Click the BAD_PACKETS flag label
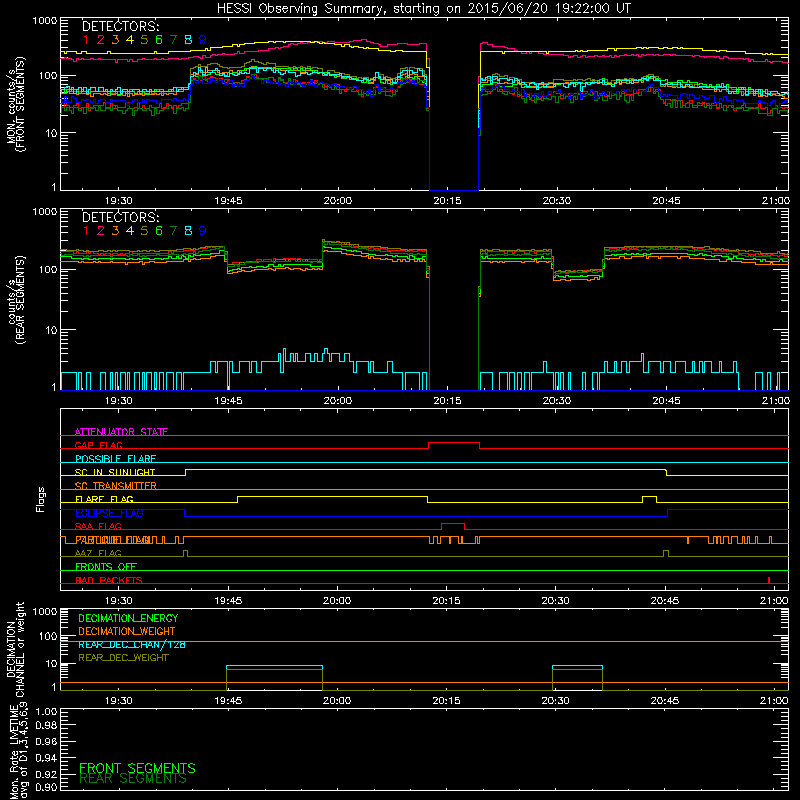This screenshot has width=800, height=800. point(109,580)
